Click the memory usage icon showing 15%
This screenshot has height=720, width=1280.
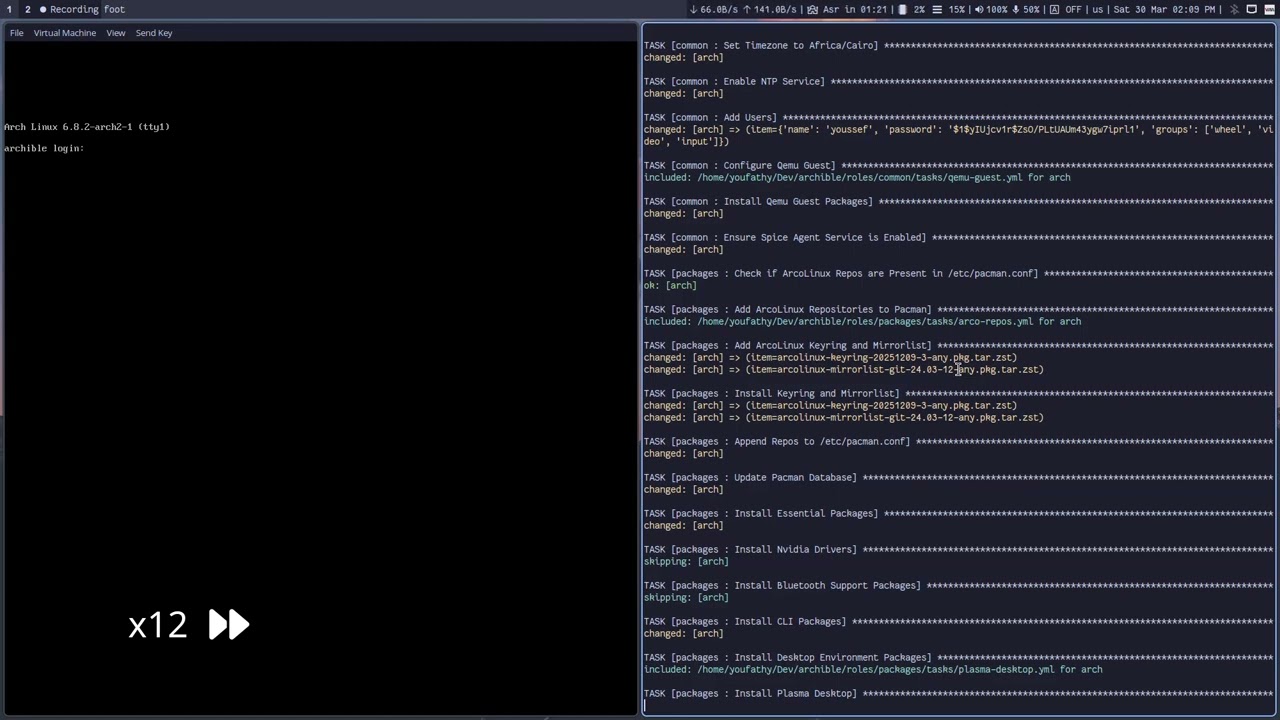pyautogui.click(x=937, y=9)
